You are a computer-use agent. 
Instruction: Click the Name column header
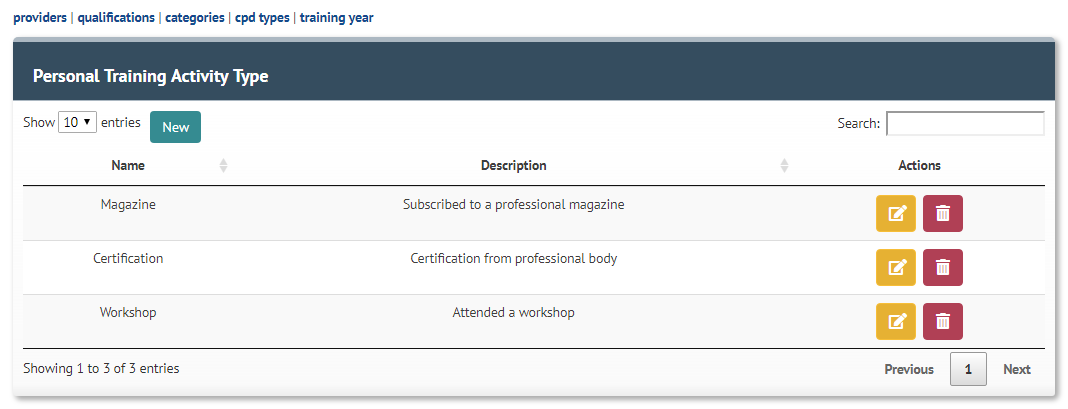[128, 166]
